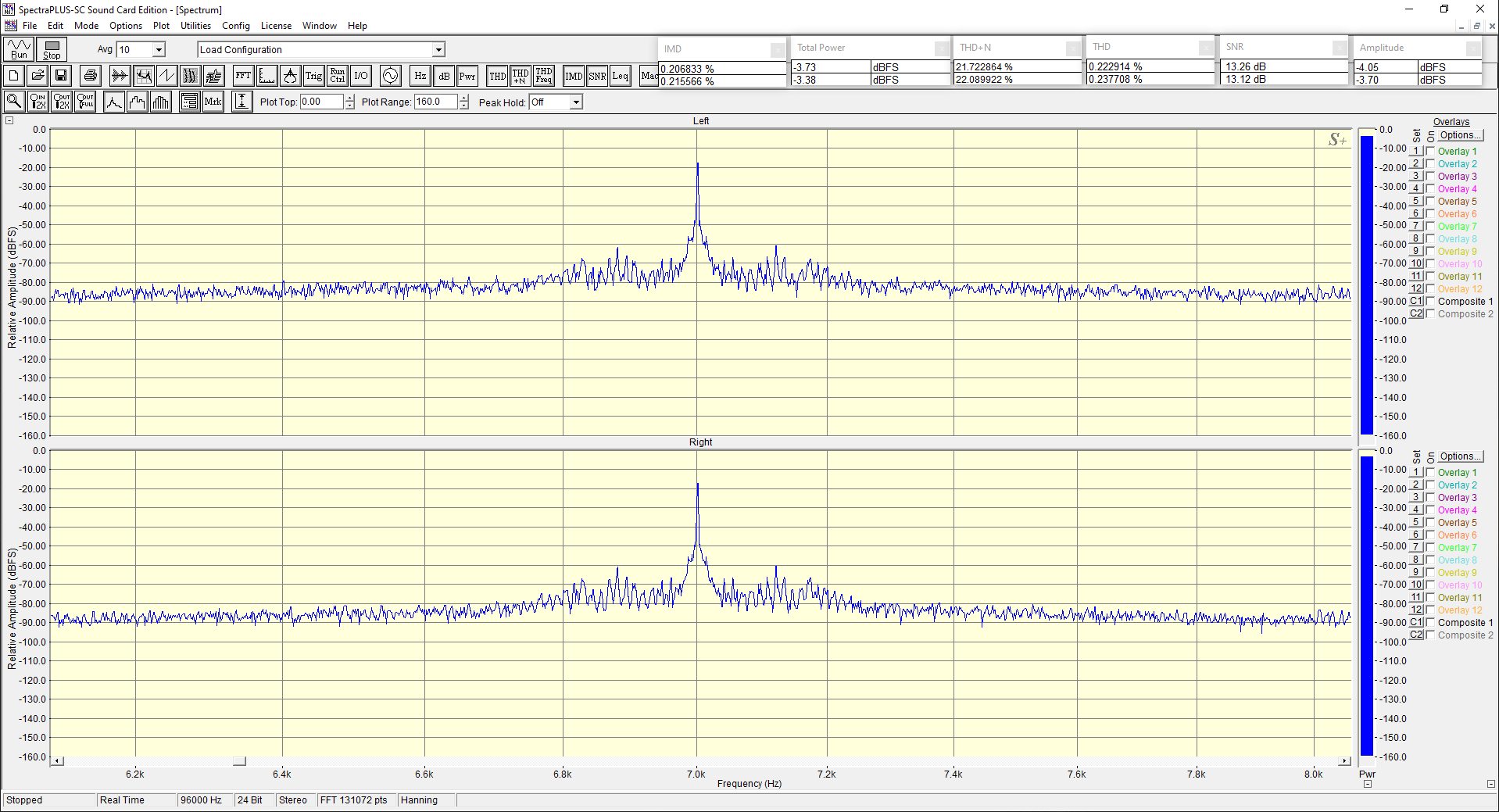The image size is (1499, 812).
Task: Toggle the Pwr total power utility
Action: tap(467, 76)
